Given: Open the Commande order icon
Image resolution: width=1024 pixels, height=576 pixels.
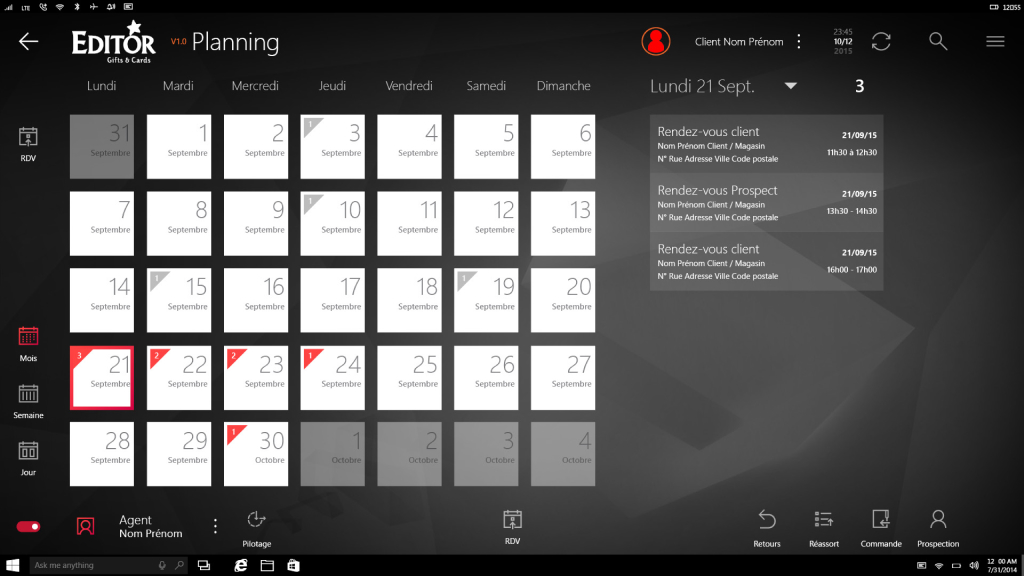Looking at the screenshot, I should pyautogui.click(x=881, y=520).
